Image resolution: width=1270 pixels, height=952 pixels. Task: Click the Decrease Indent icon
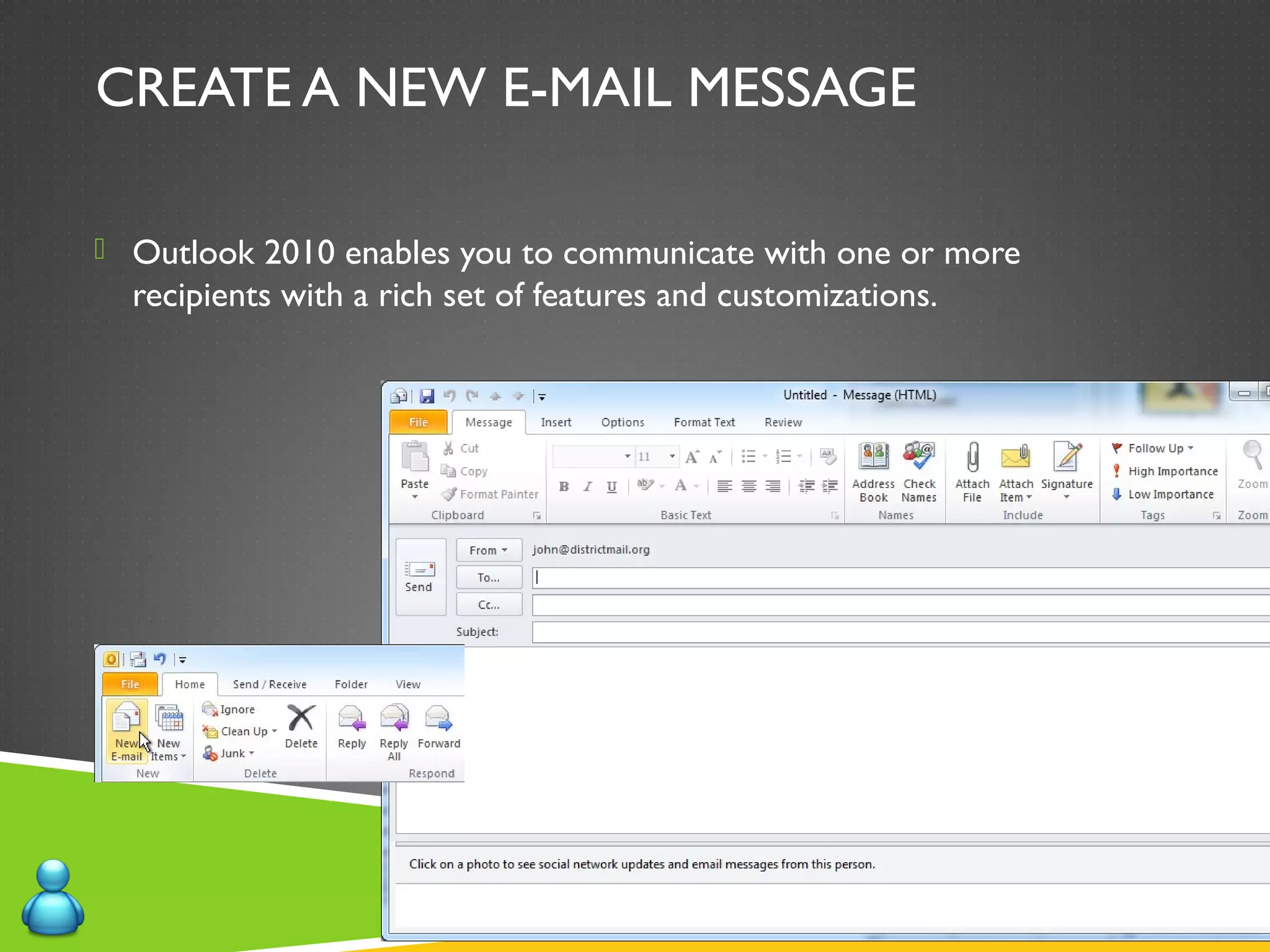pyautogui.click(x=806, y=487)
